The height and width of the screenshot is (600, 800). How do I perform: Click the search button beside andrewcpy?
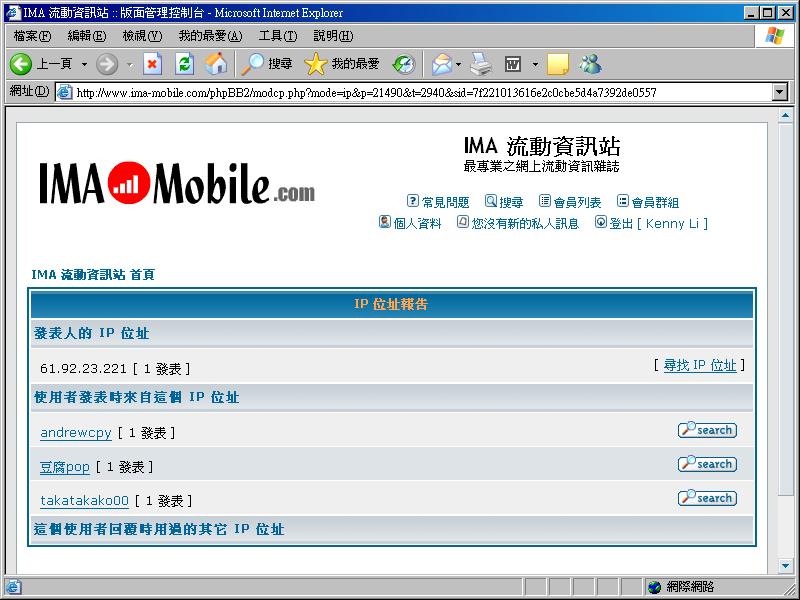coord(706,430)
